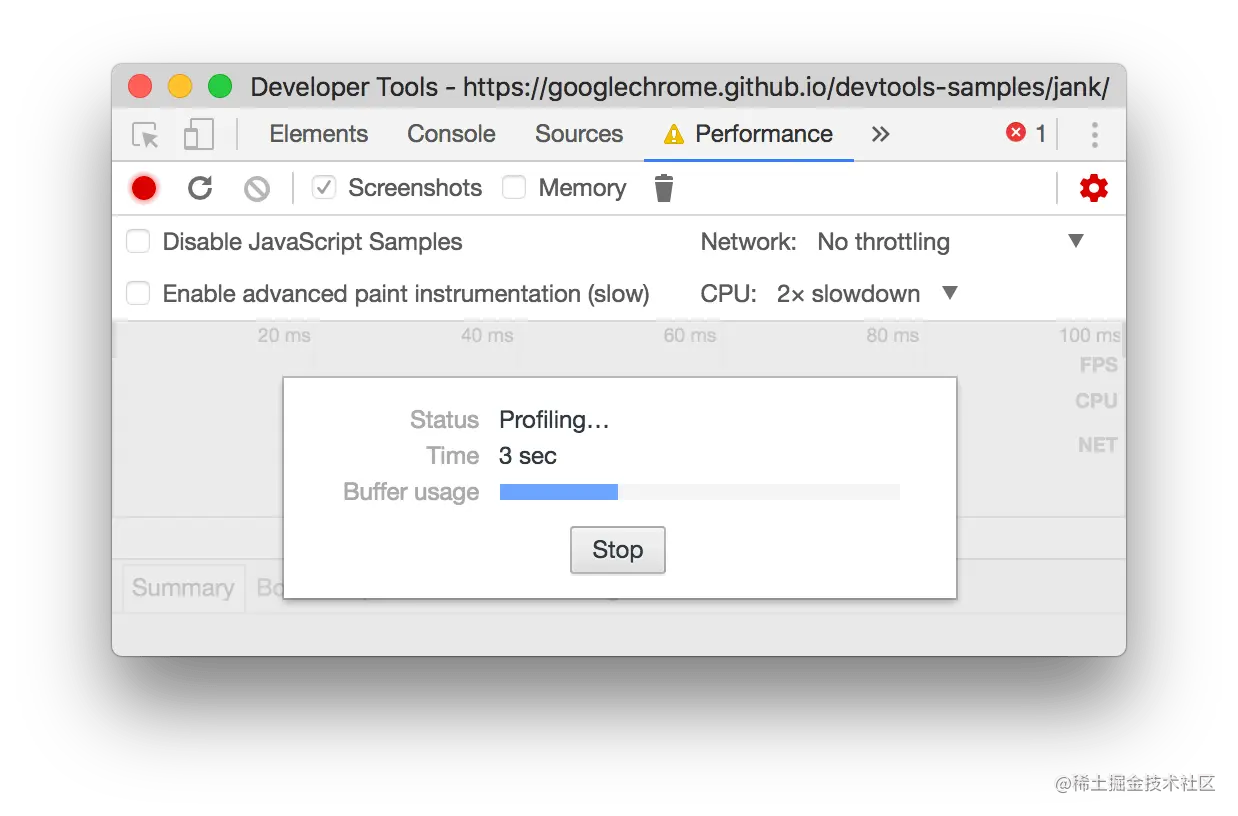Viewport: 1238px width, 816px height.
Task: Click the red error count indicator
Action: (1026, 133)
